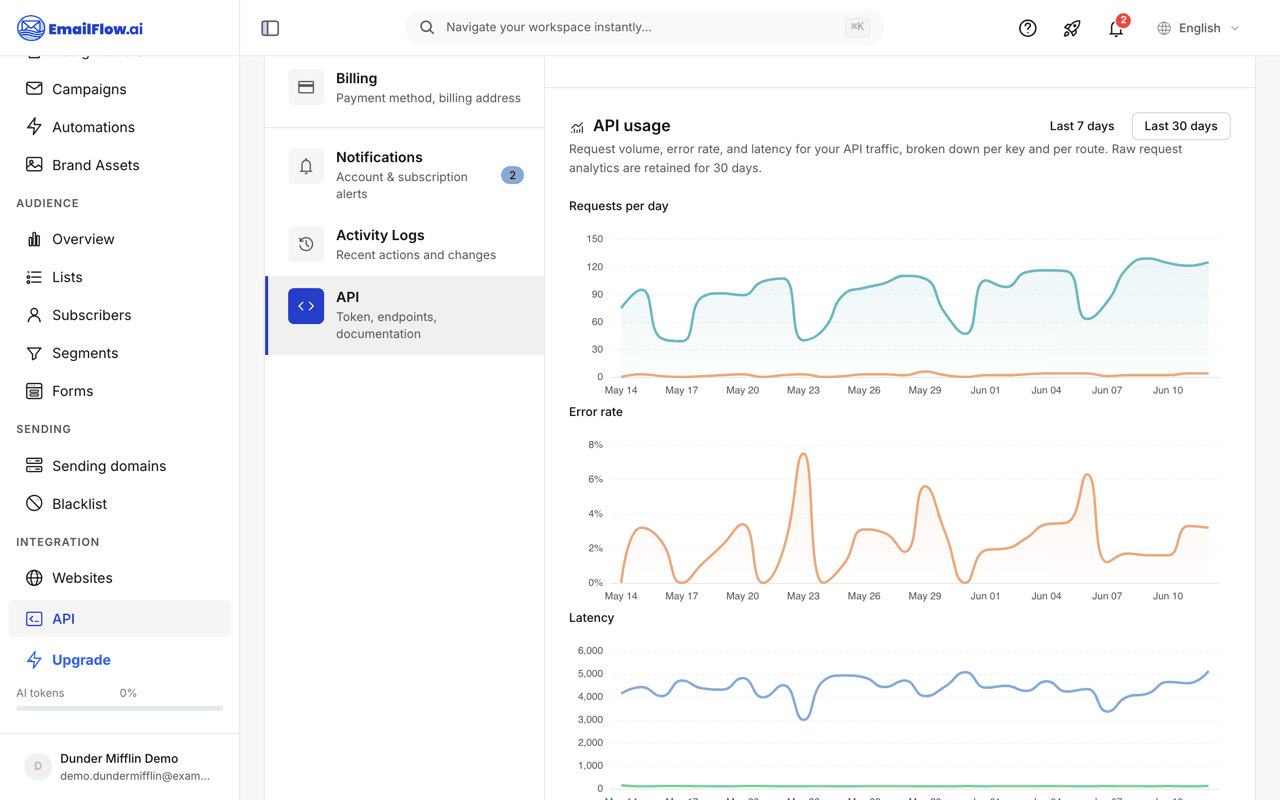Open Blacklist in the sidebar

coord(119,504)
